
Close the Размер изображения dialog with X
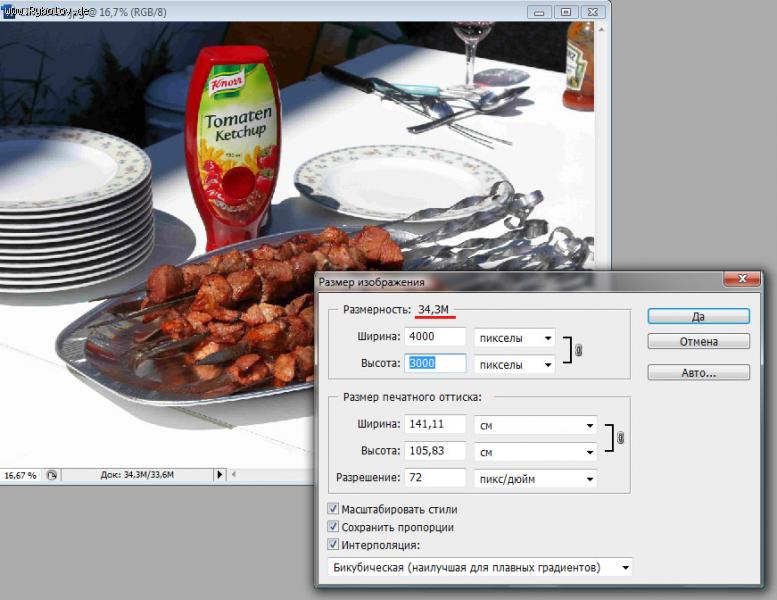pyautogui.click(x=740, y=281)
